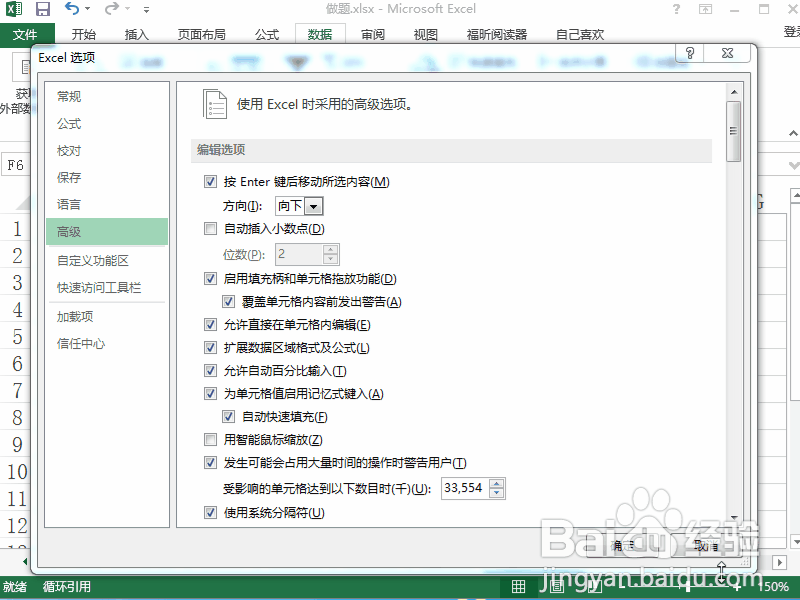Open the 文件 file tab
Image resolution: width=800 pixels, height=600 pixels.
[26, 34]
